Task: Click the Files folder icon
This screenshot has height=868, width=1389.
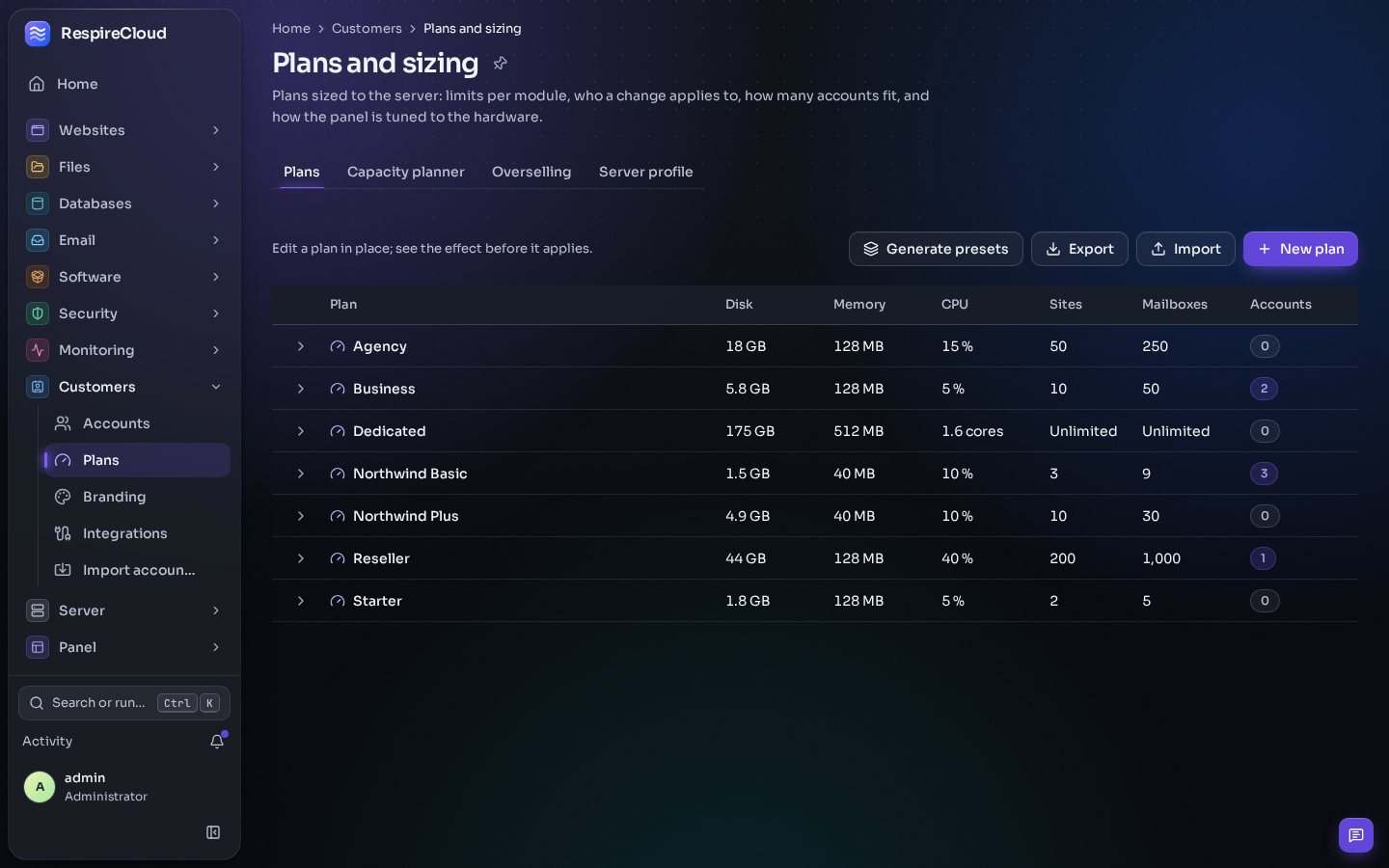Action: click(x=38, y=167)
